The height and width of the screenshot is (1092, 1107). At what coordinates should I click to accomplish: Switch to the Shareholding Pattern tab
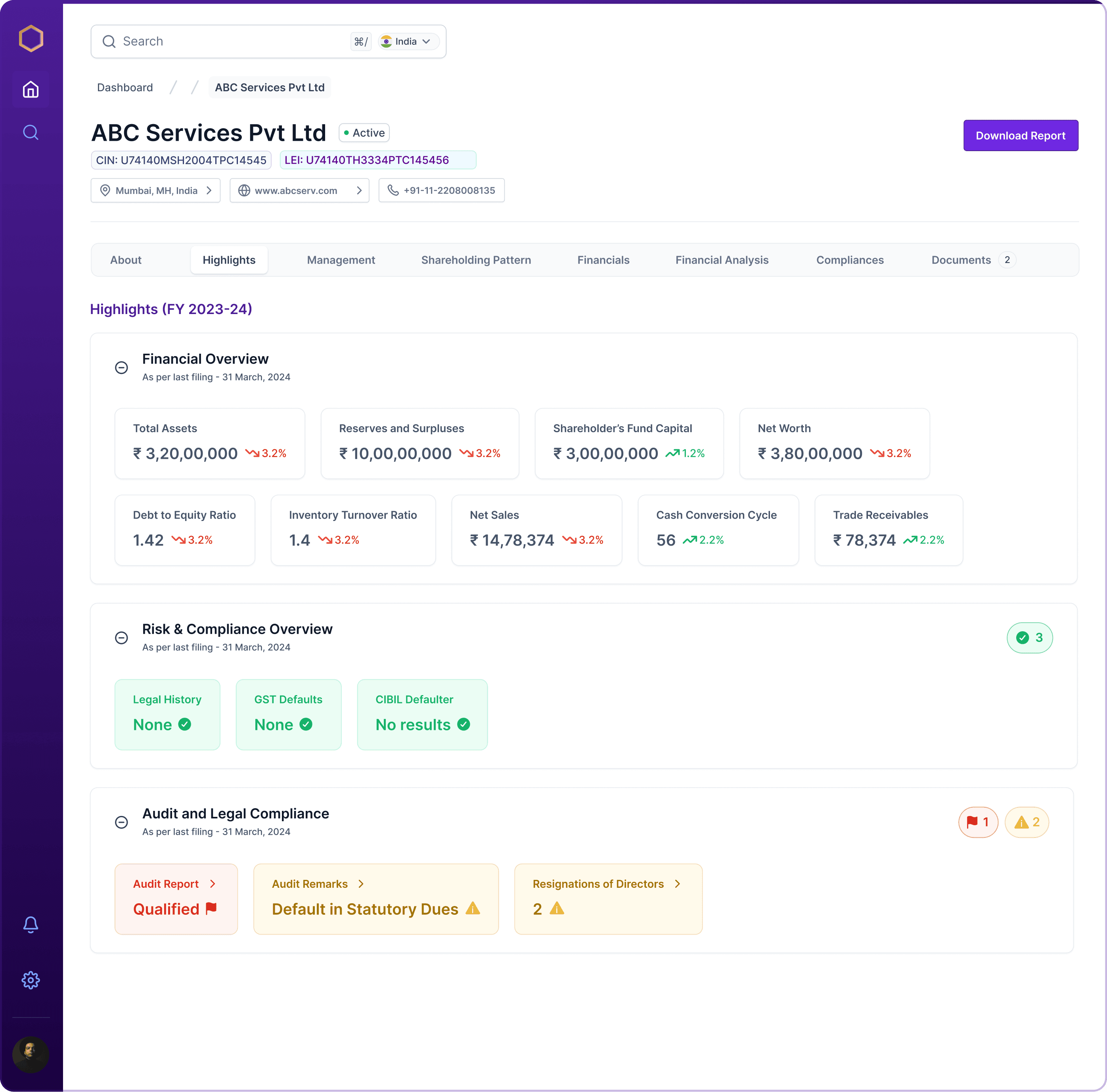point(475,260)
